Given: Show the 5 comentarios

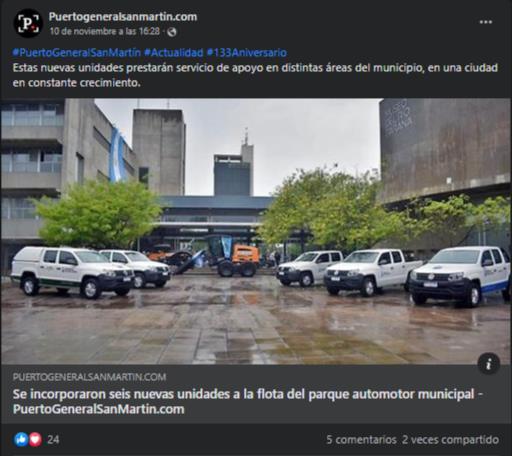Looking at the screenshot, I should 361,440.
